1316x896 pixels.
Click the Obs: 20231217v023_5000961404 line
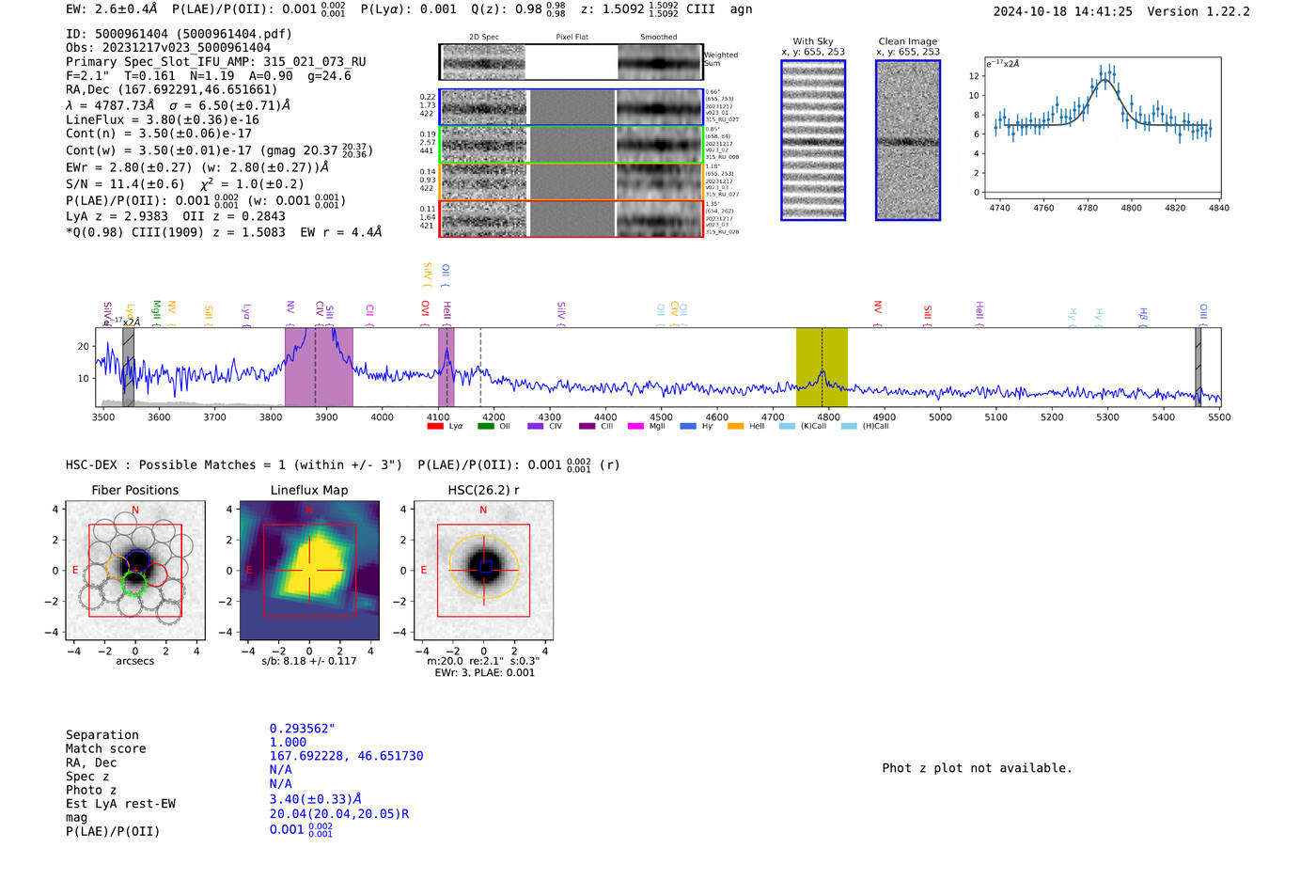[x=168, y=48]
